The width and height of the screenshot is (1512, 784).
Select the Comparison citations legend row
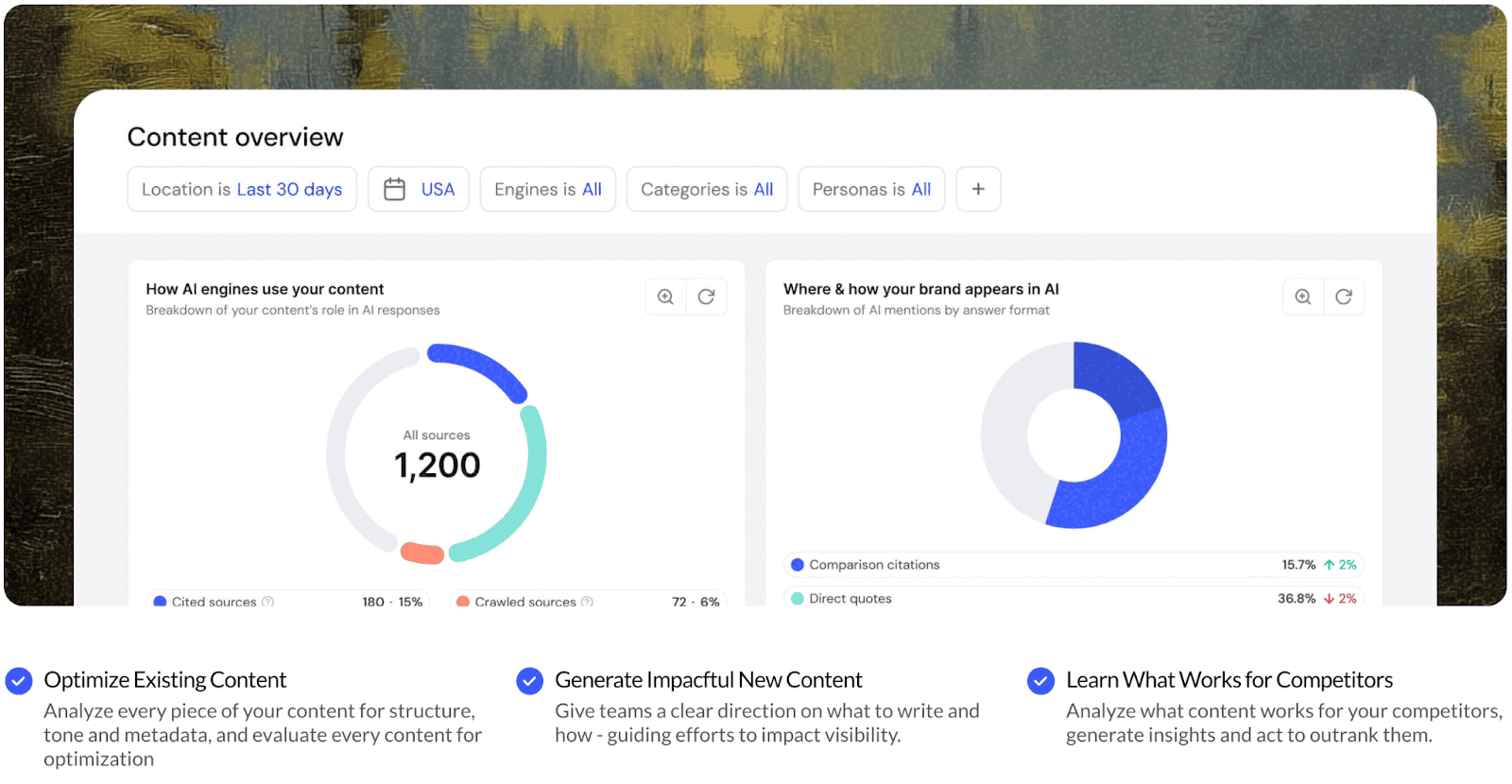coord(1073,565)
